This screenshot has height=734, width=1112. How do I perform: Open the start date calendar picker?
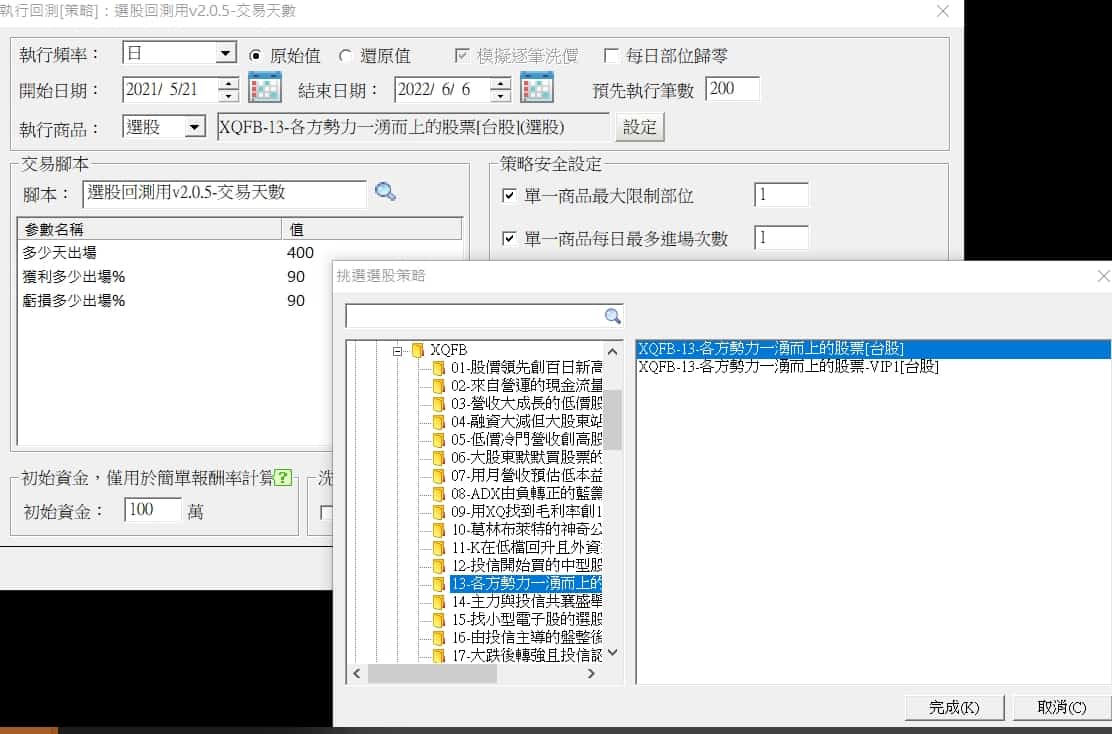pyautogui.click(x=265, y=89)
